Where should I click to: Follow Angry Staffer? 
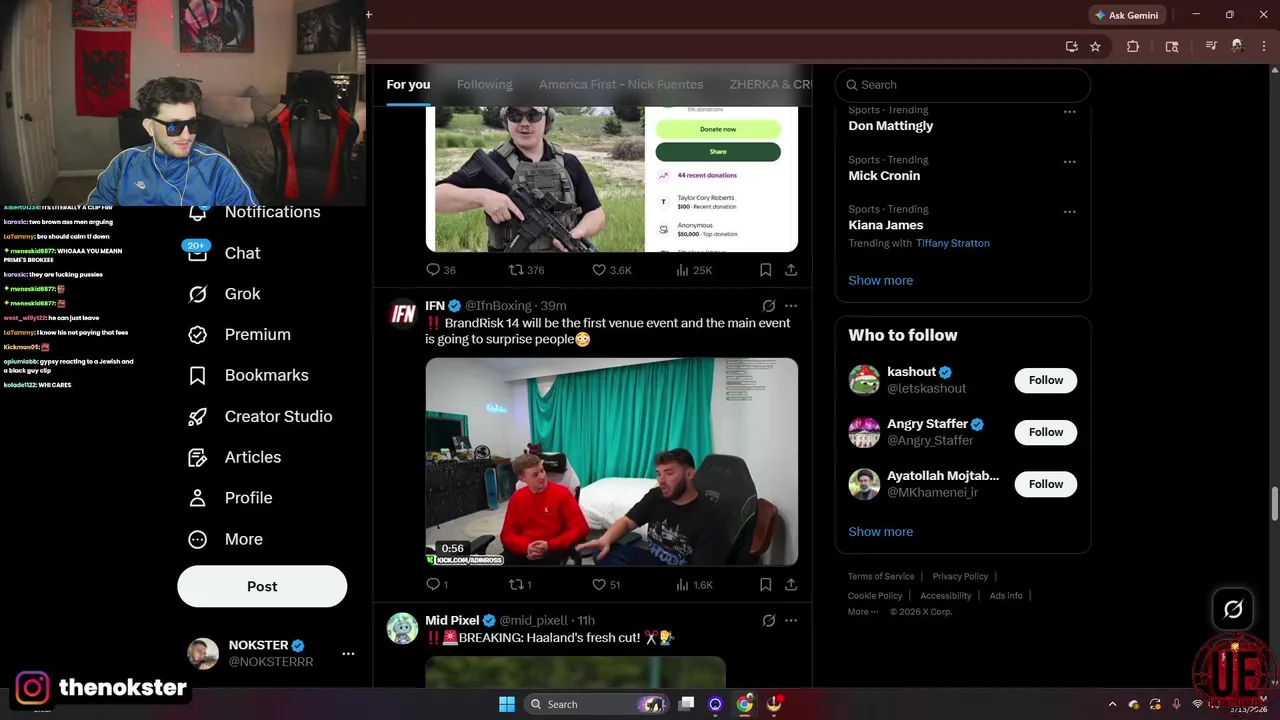point(1046,432)
